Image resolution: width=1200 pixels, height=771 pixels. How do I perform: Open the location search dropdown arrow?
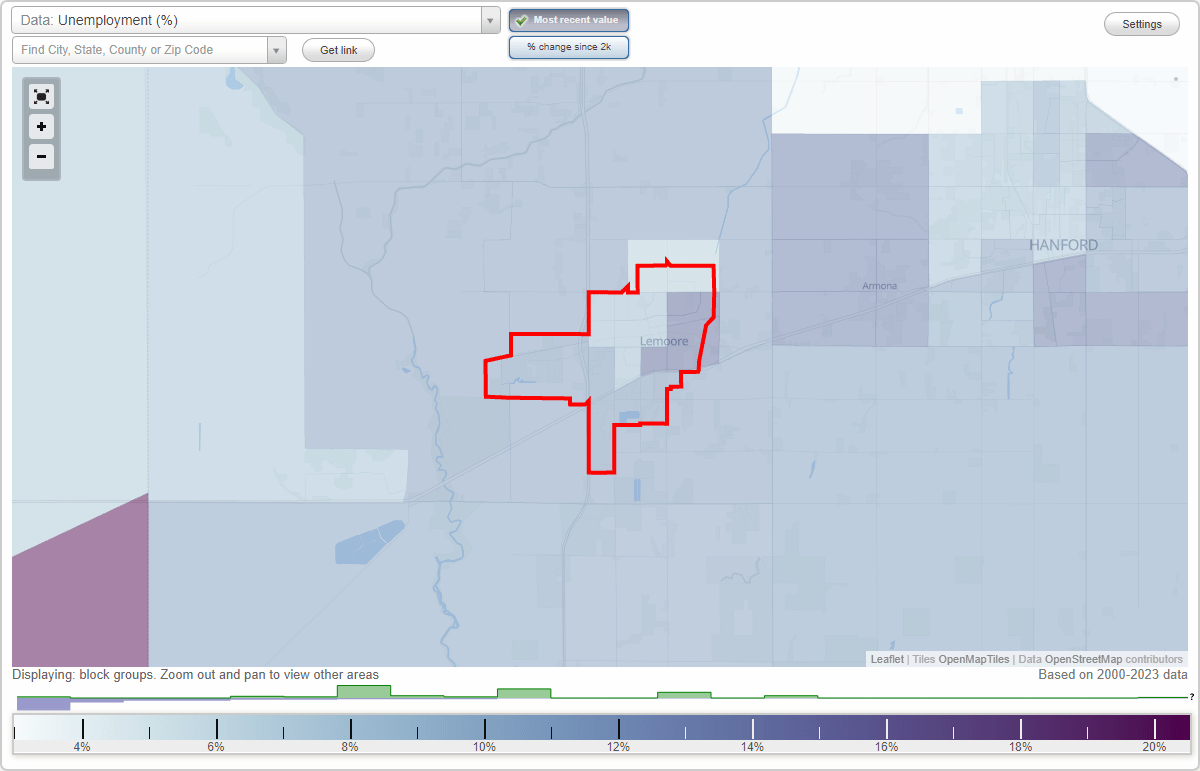click(277, 49)
